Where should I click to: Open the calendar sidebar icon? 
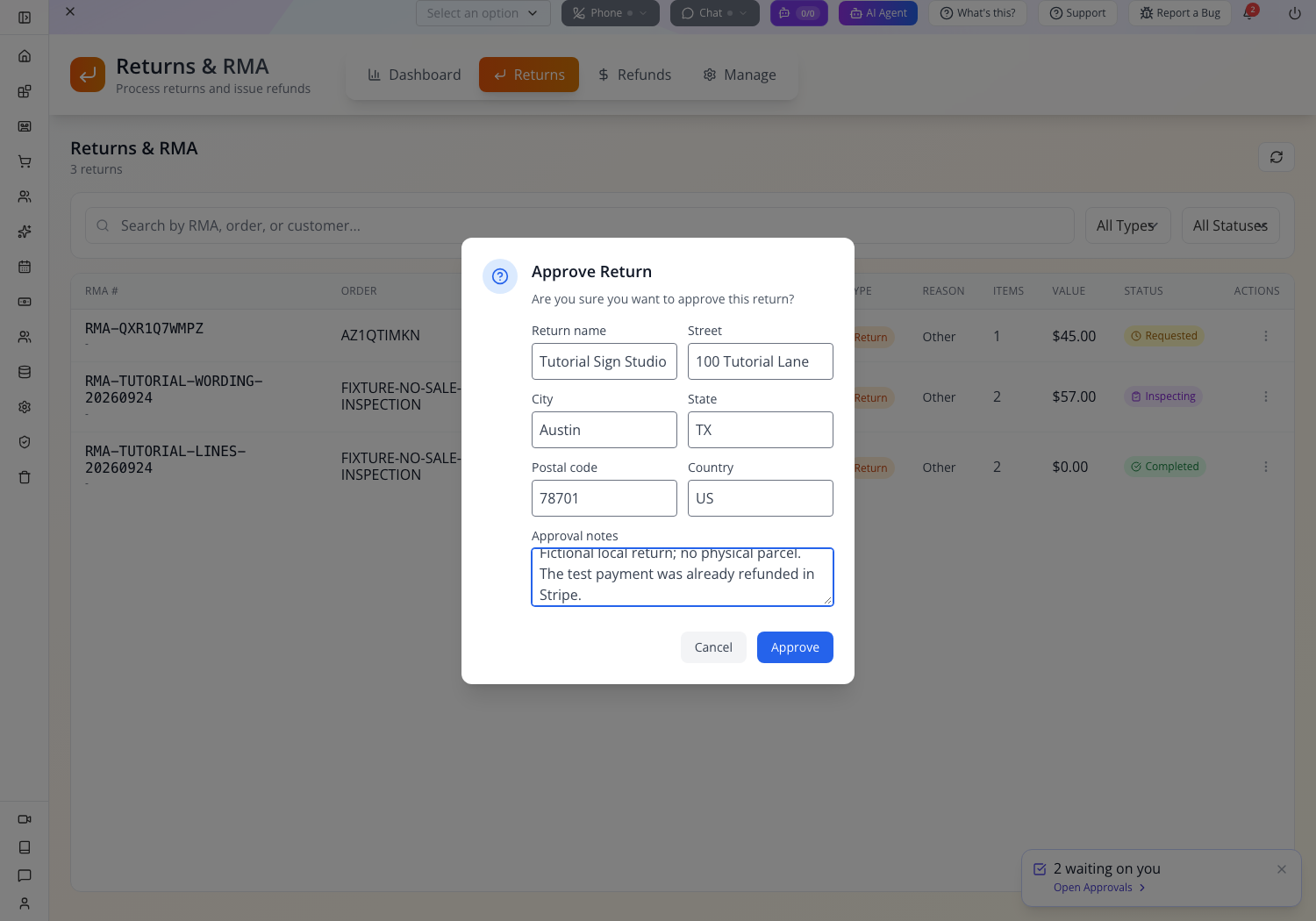(25, 267)
